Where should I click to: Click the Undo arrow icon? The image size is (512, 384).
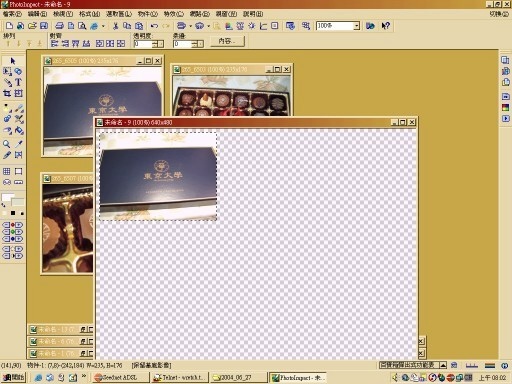click(x=154, y=26)
